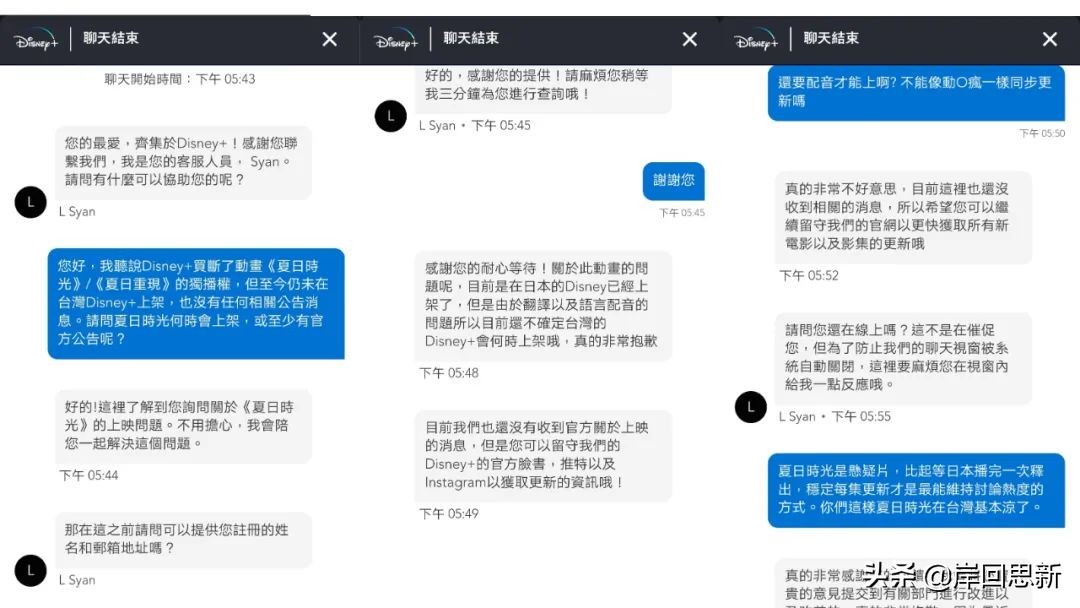Image resolution: width=1080 pixels, height=608 pixels.
Task: Click L avatar next to 註冊的姓名和郵箱 request
Action: 30,571
